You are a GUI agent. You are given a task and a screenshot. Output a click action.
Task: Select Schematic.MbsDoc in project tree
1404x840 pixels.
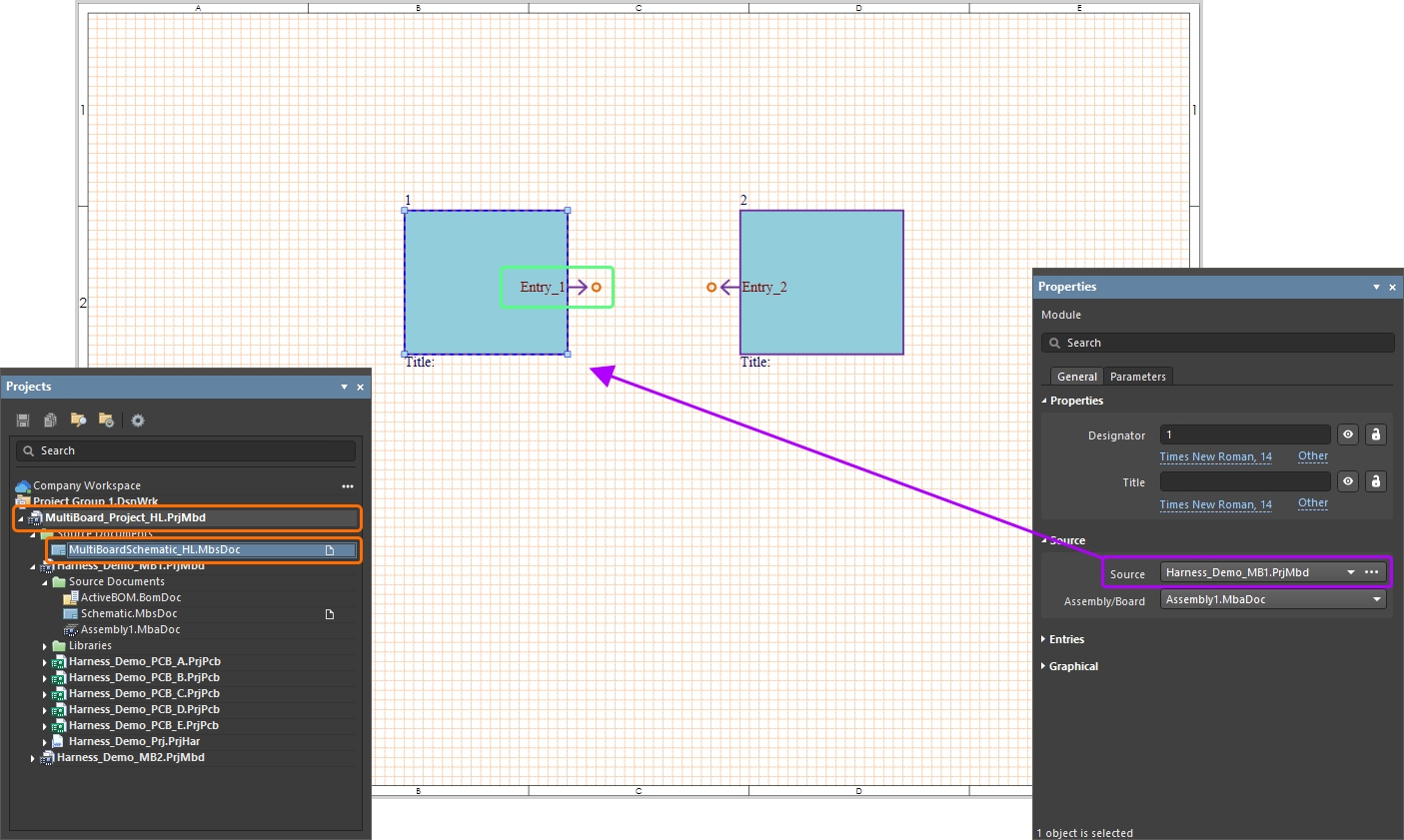[129, 613]
